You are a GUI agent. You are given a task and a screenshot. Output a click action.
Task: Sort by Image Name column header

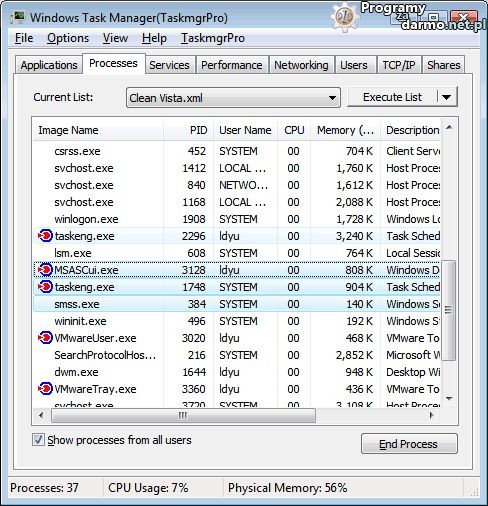coord(98,130)
